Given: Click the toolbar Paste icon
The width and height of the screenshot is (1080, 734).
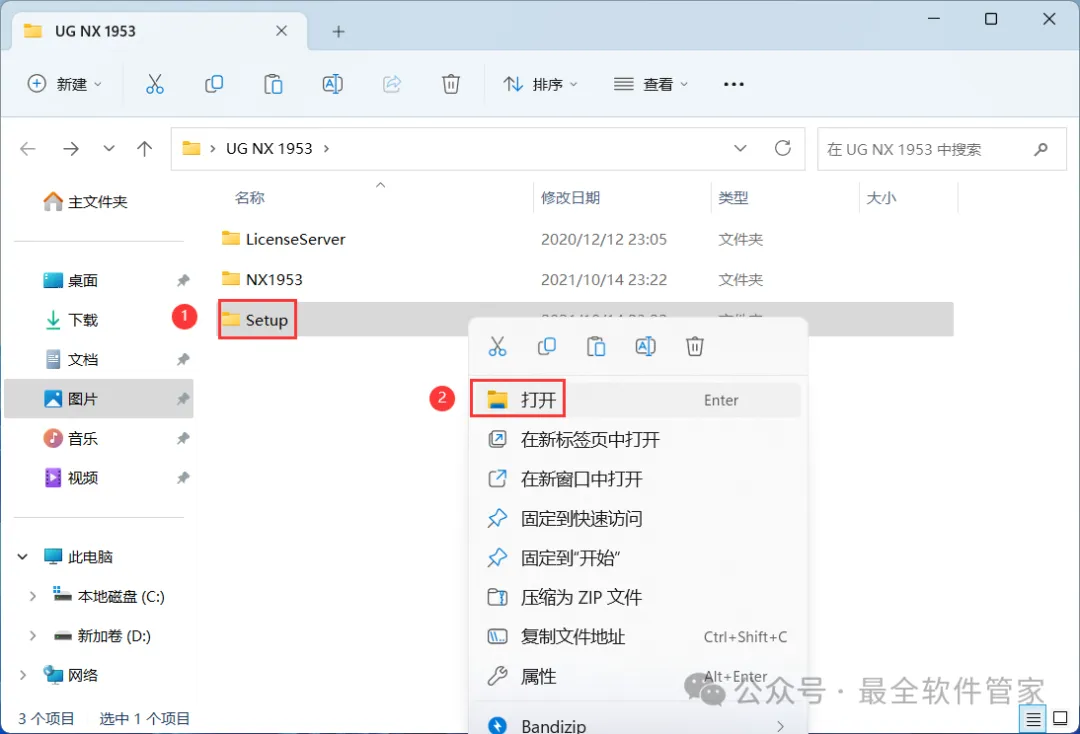Looking at the screenshot, I should 273,84.
